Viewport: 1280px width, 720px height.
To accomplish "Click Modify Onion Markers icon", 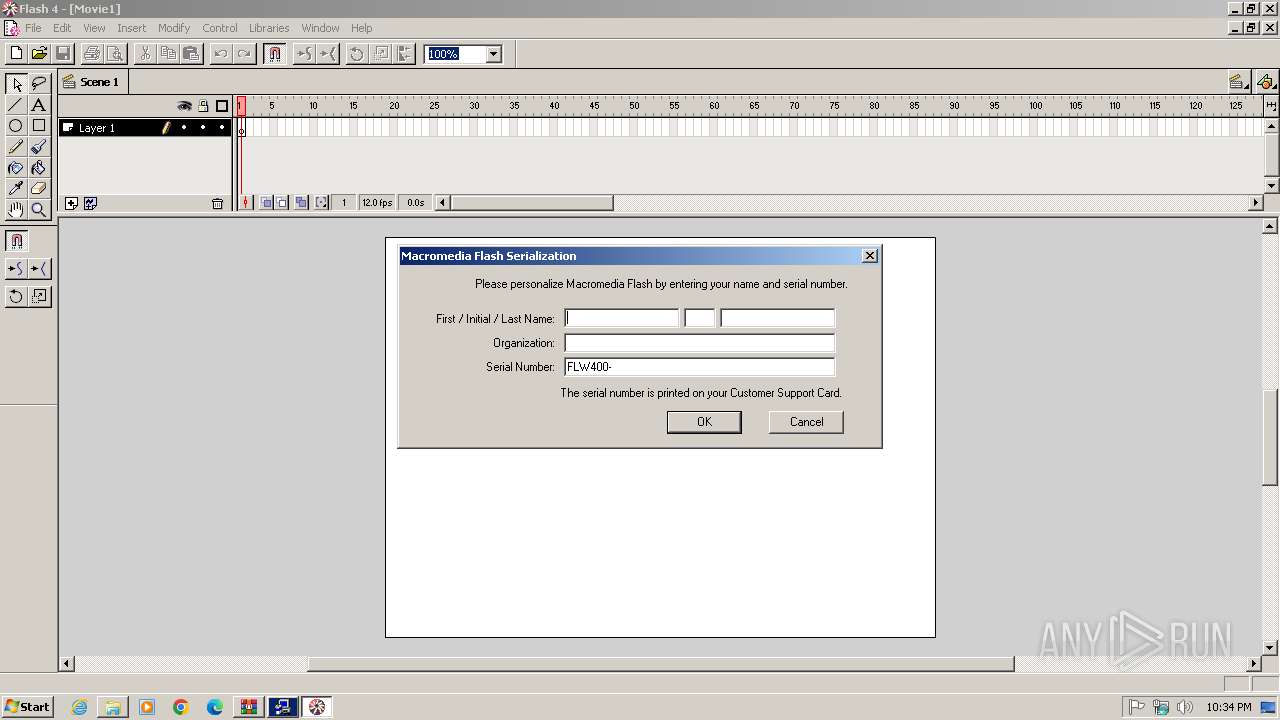I will point(322,202).
